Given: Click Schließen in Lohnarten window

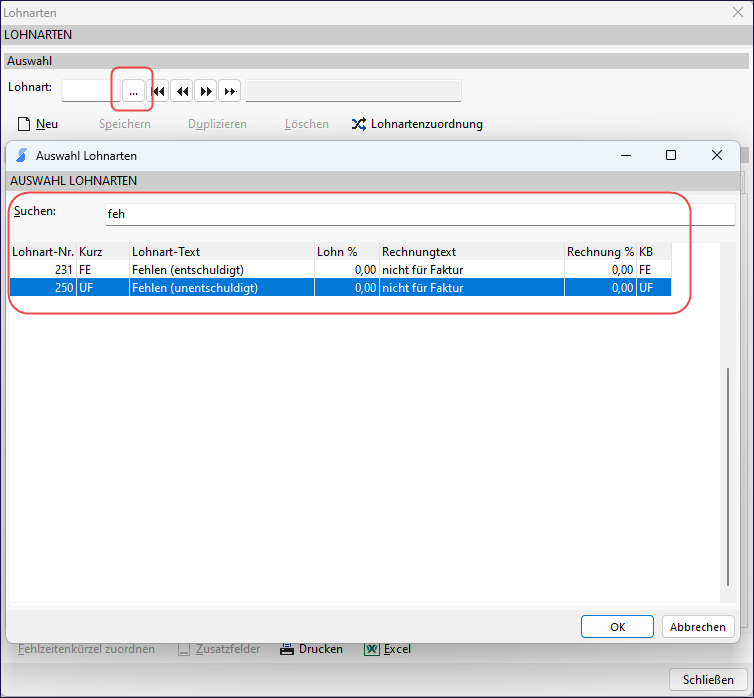Looking at the screenshot, I should click(x=708, y=680).
